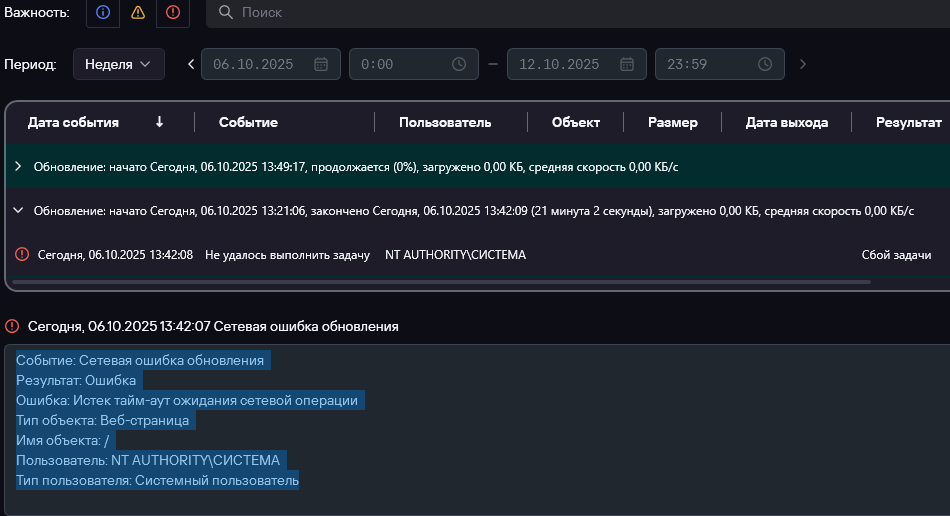Open time picker for start time 0:00
Viewport: 950px width, 516px height.
pos(459,64)
